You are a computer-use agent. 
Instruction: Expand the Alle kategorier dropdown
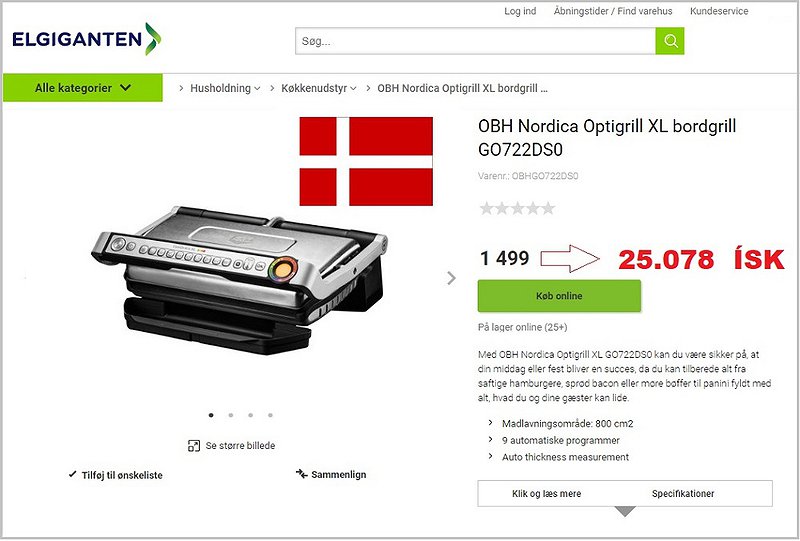[x=83, y=88]
